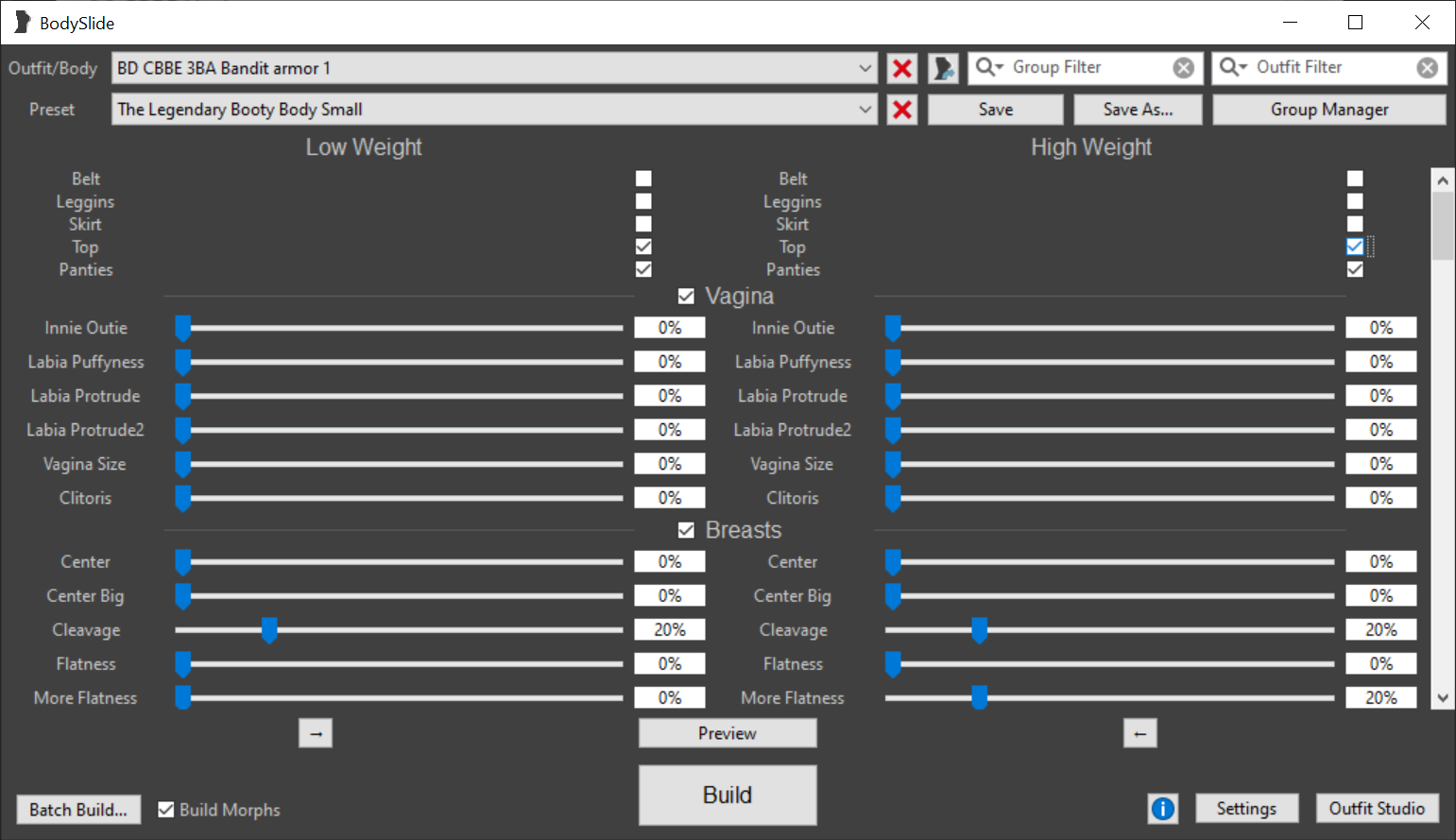Screen dimensions: 1456x840
Task: Uncheck the High Weight Panties checkbox
Action: pos(1355,269)
